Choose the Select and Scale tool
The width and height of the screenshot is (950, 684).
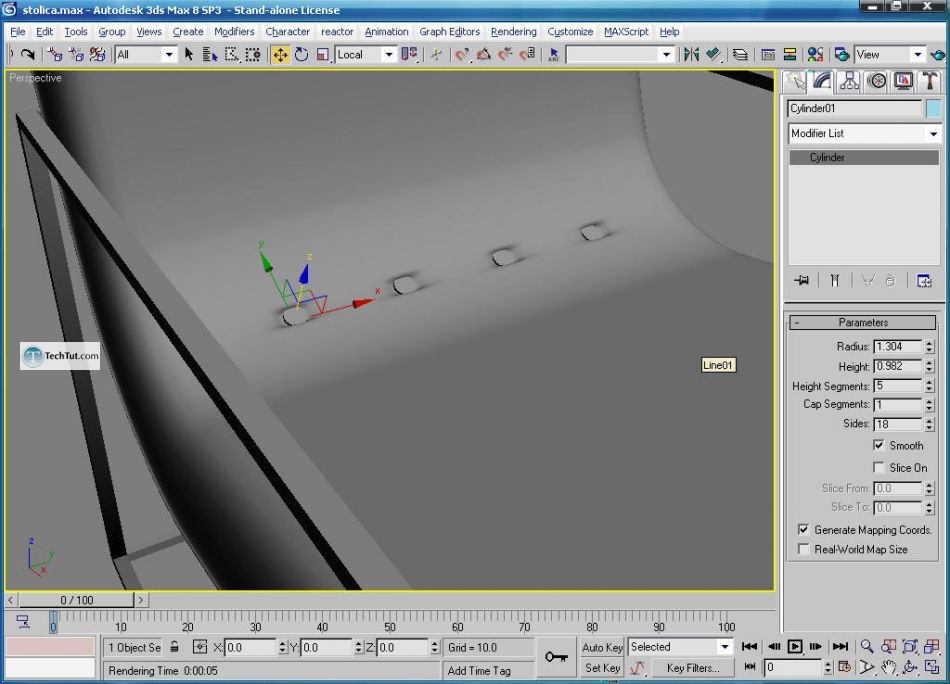pyautogui.click(x=322, y=55)
